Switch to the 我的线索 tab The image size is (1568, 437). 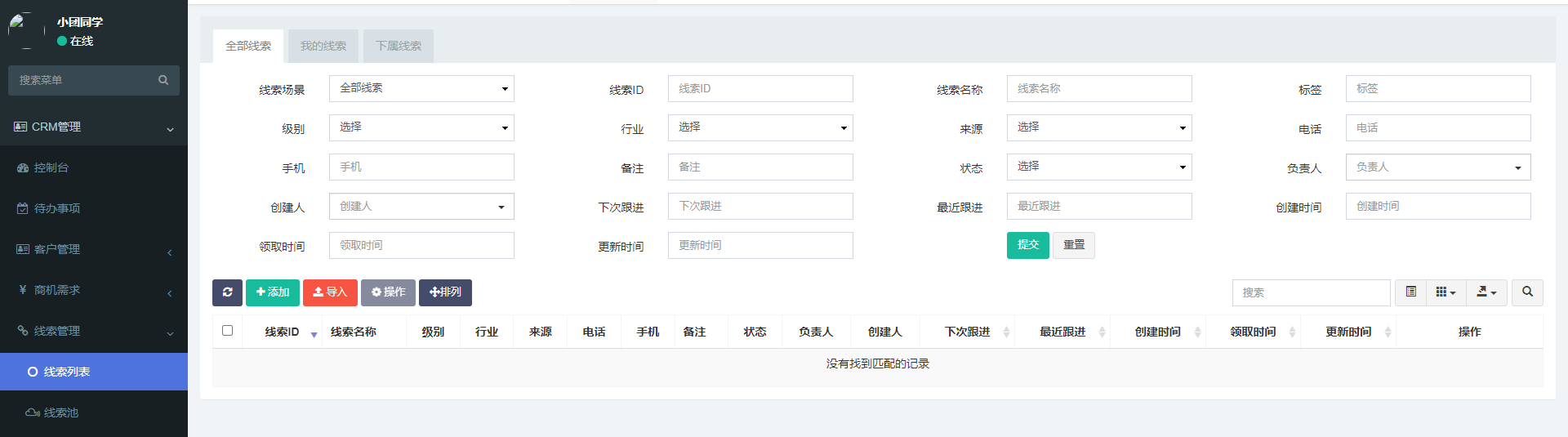(x=323, y=46)
